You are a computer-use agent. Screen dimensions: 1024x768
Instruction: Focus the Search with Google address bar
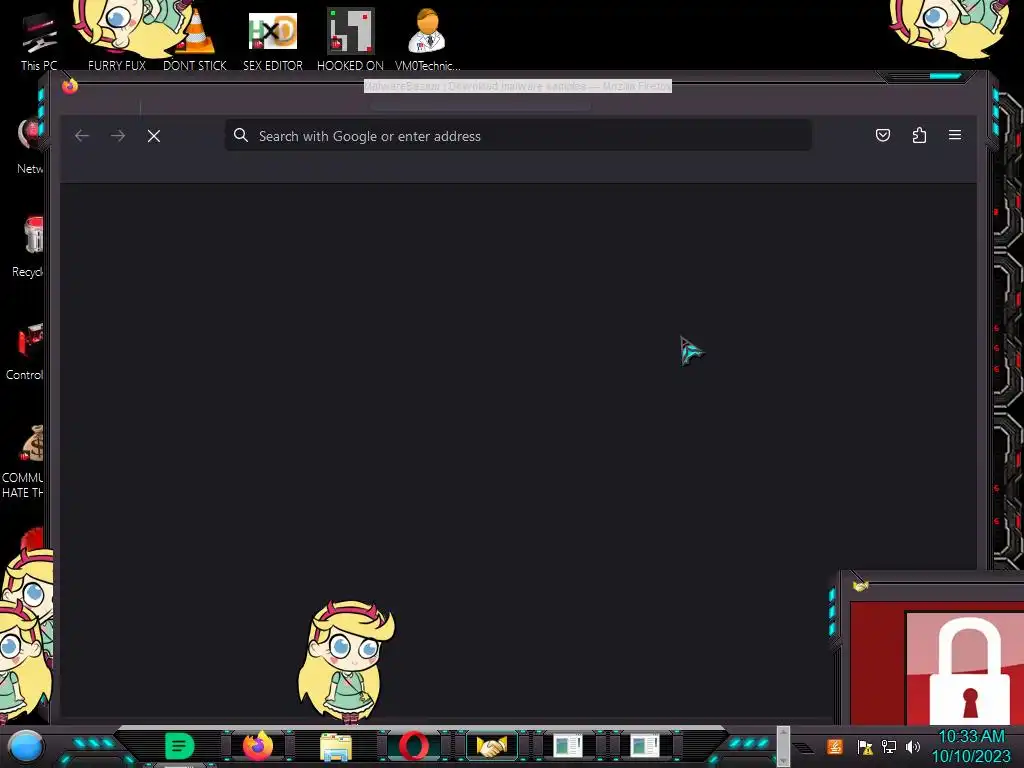click(518, 136)
